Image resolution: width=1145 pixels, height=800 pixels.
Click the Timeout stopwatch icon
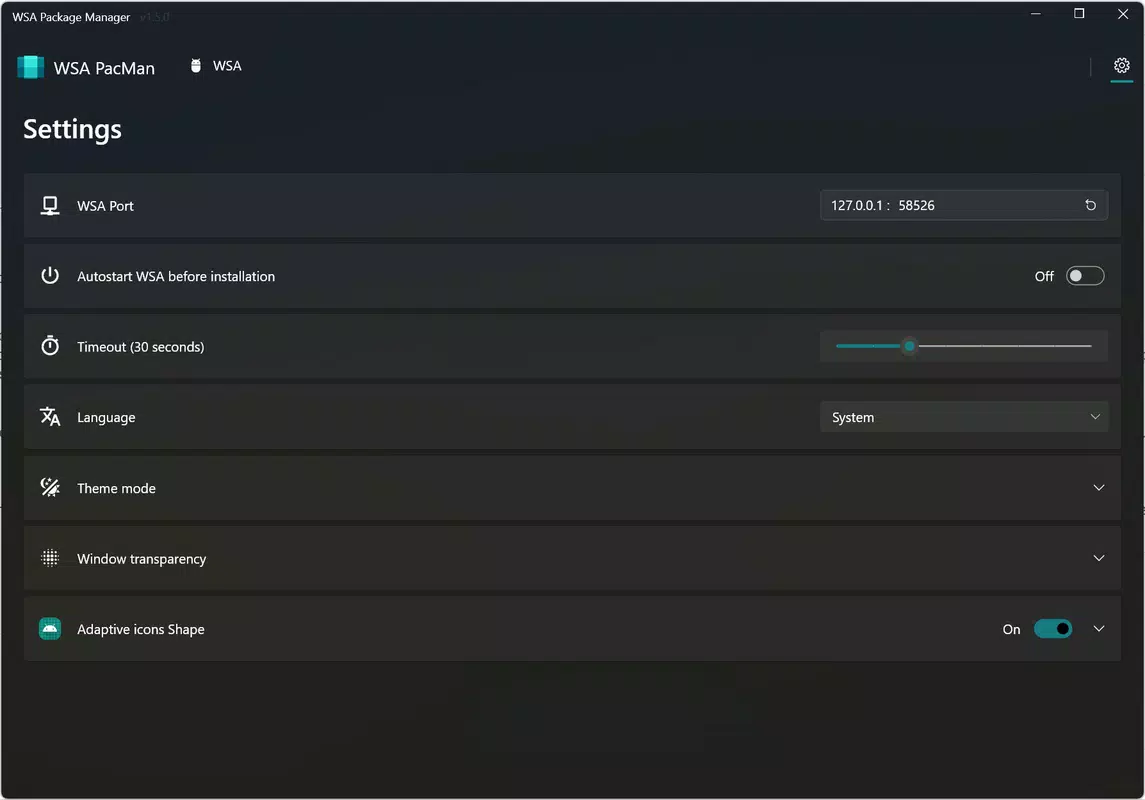pos(50,346)
